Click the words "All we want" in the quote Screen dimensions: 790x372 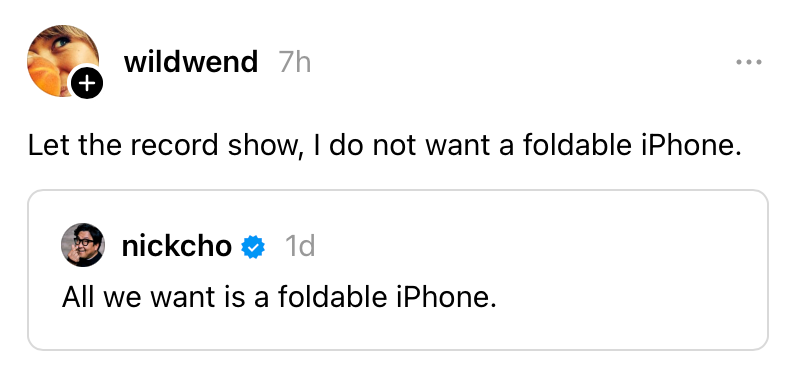point(139,297)
